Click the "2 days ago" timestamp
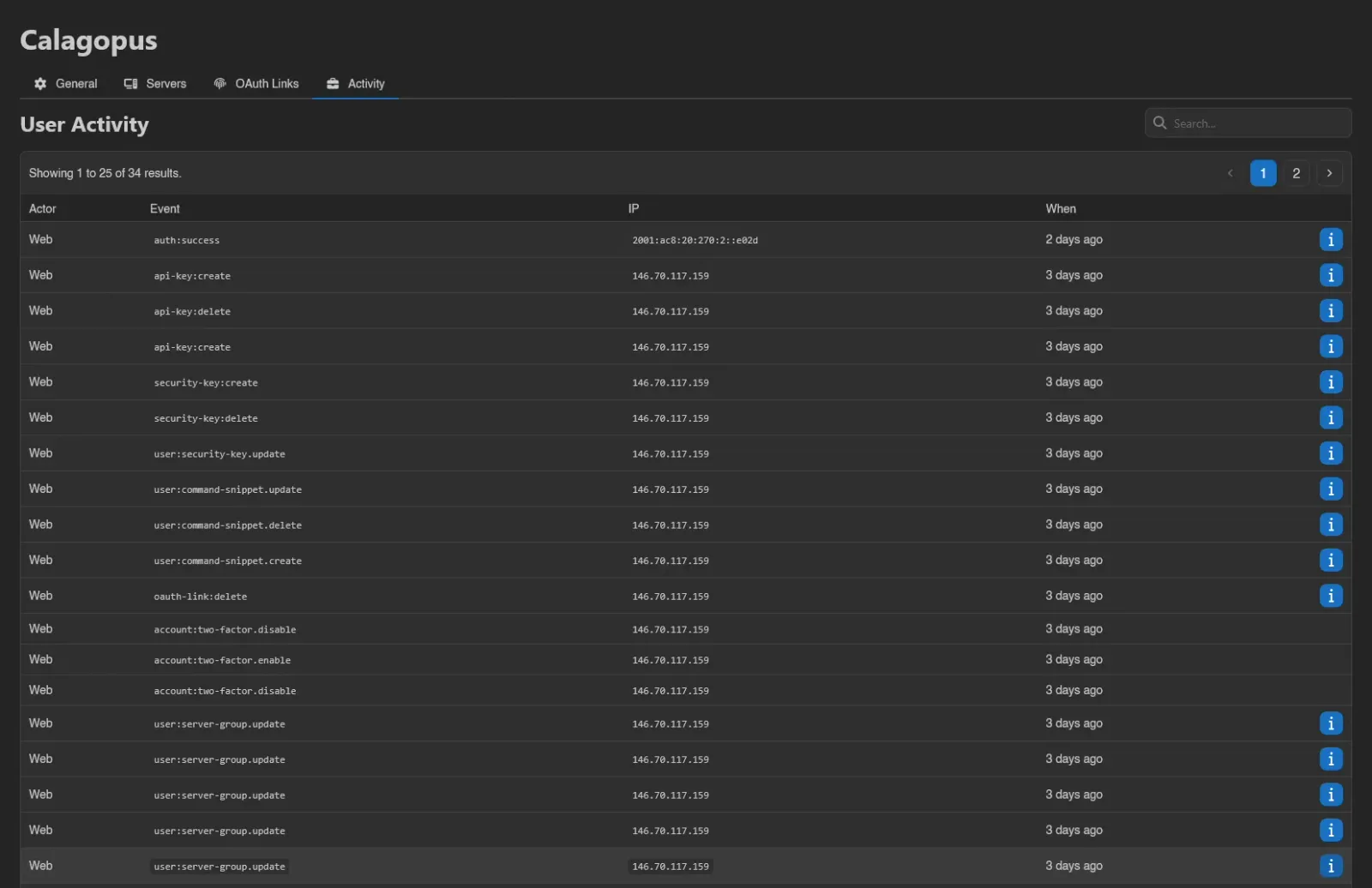 [1074, 240]
